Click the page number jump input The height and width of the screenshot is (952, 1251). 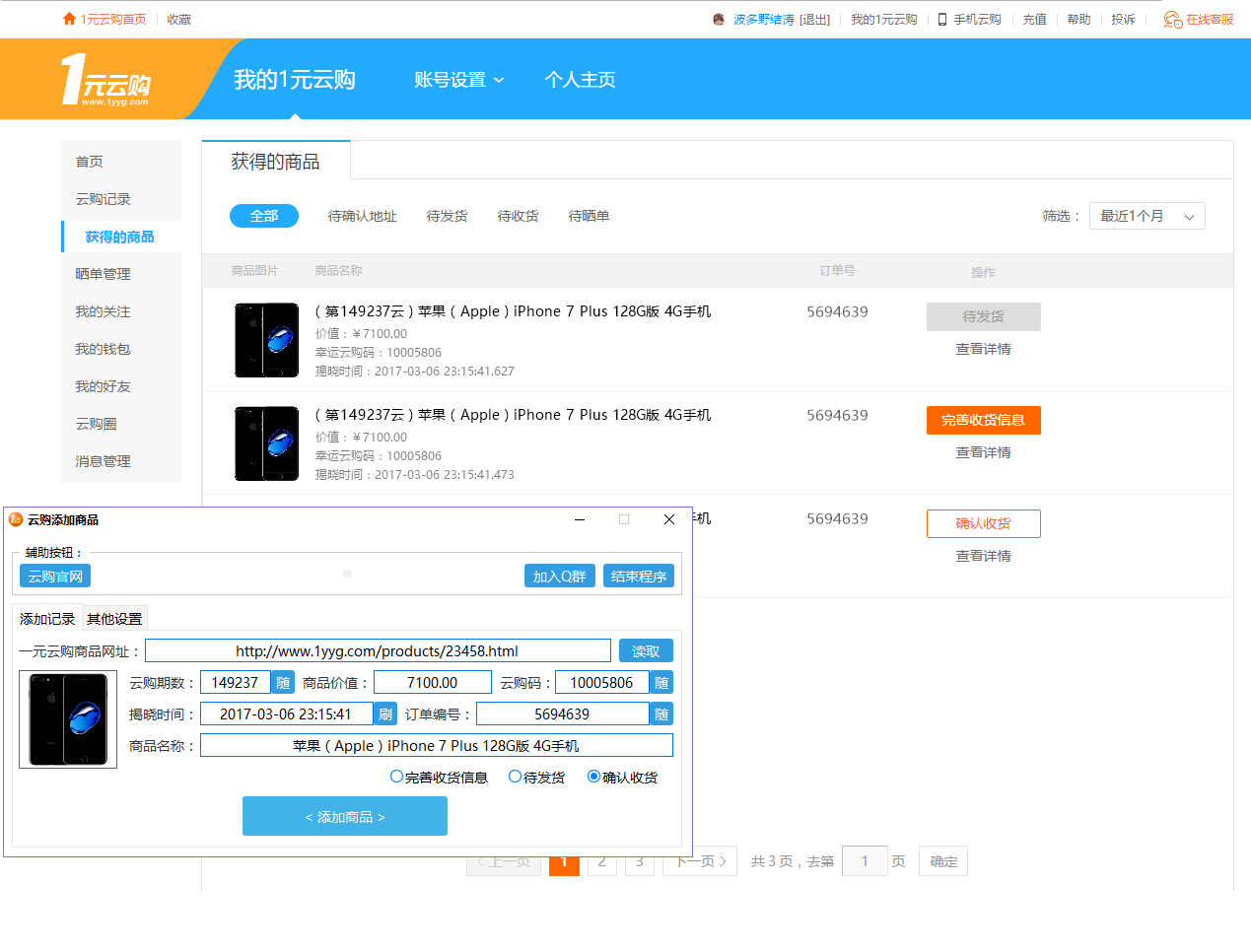coord(865,861)
